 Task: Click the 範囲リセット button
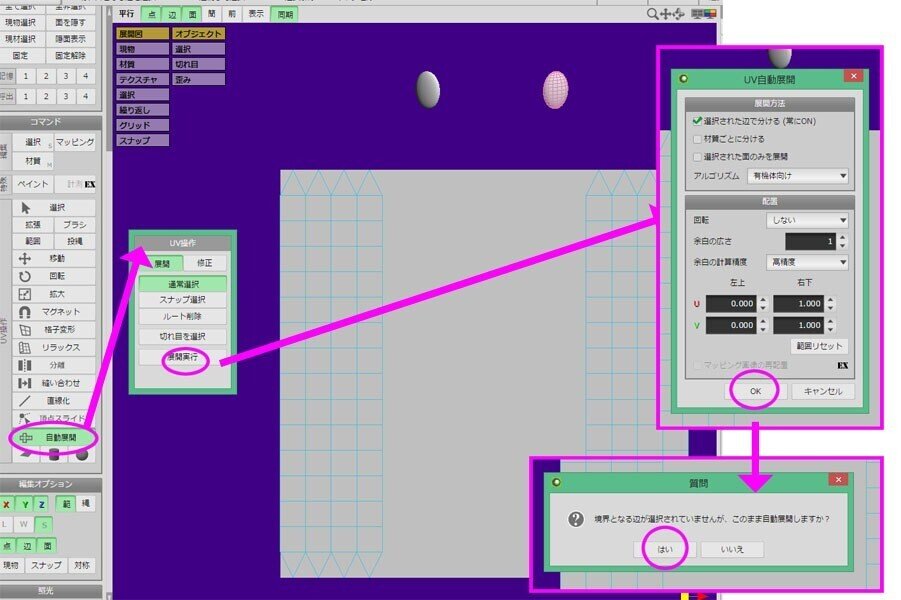click(819, 346)
